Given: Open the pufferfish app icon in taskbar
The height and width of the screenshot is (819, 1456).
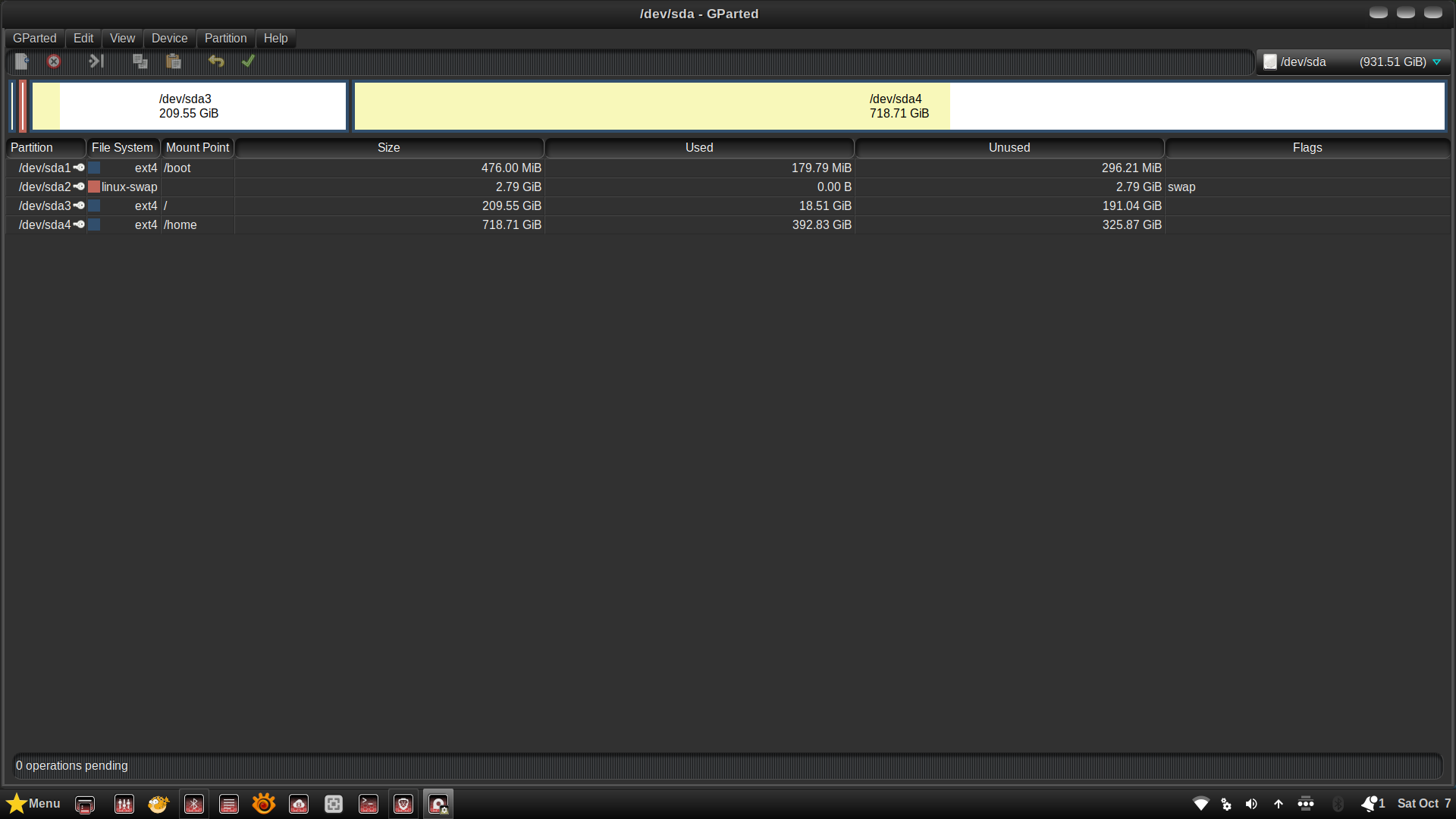Looking at the screenshot, I should tap(158, 805).
